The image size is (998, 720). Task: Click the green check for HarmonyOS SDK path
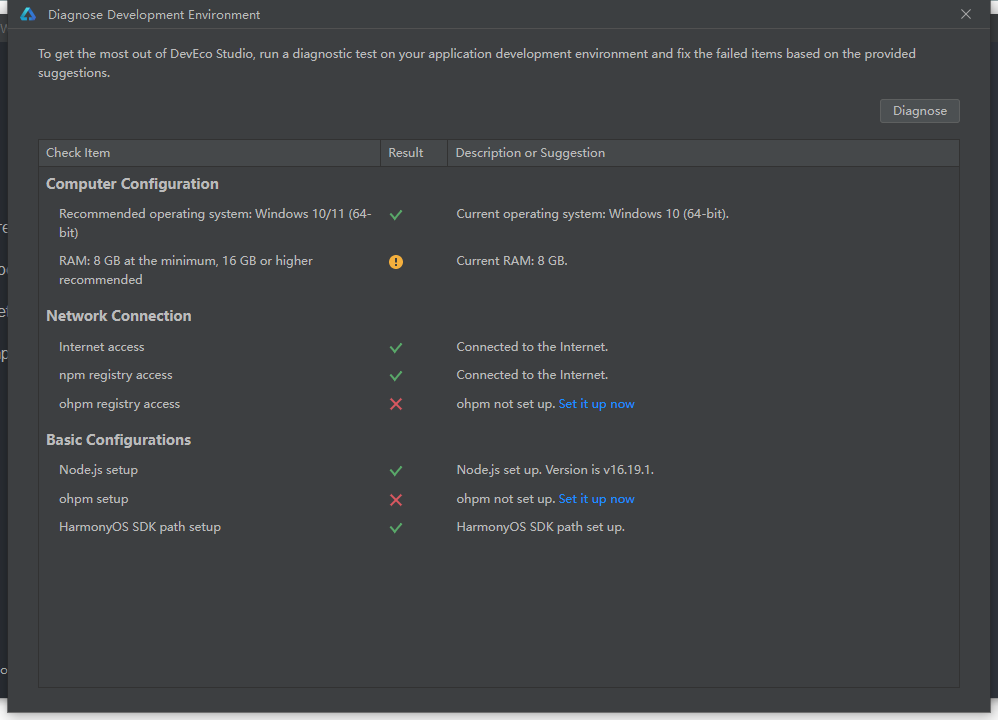(396, 528)
